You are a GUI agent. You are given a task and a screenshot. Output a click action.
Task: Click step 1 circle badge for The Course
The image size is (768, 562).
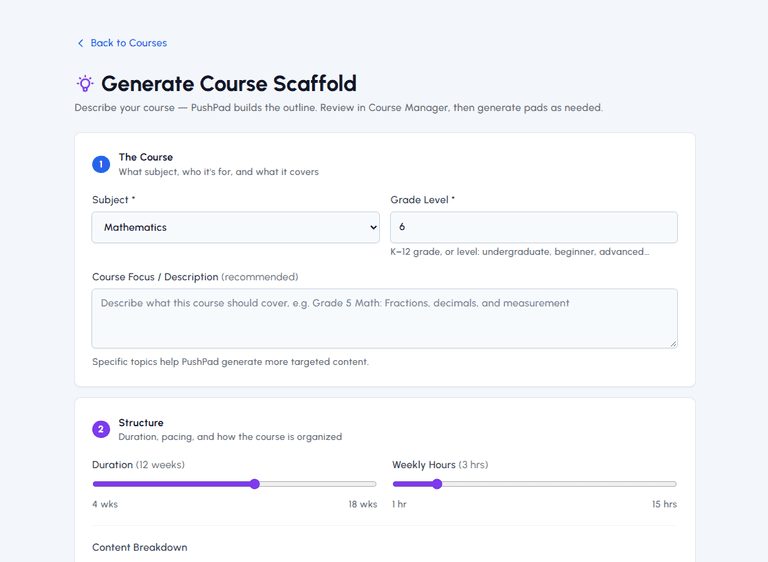pos(101,164)
